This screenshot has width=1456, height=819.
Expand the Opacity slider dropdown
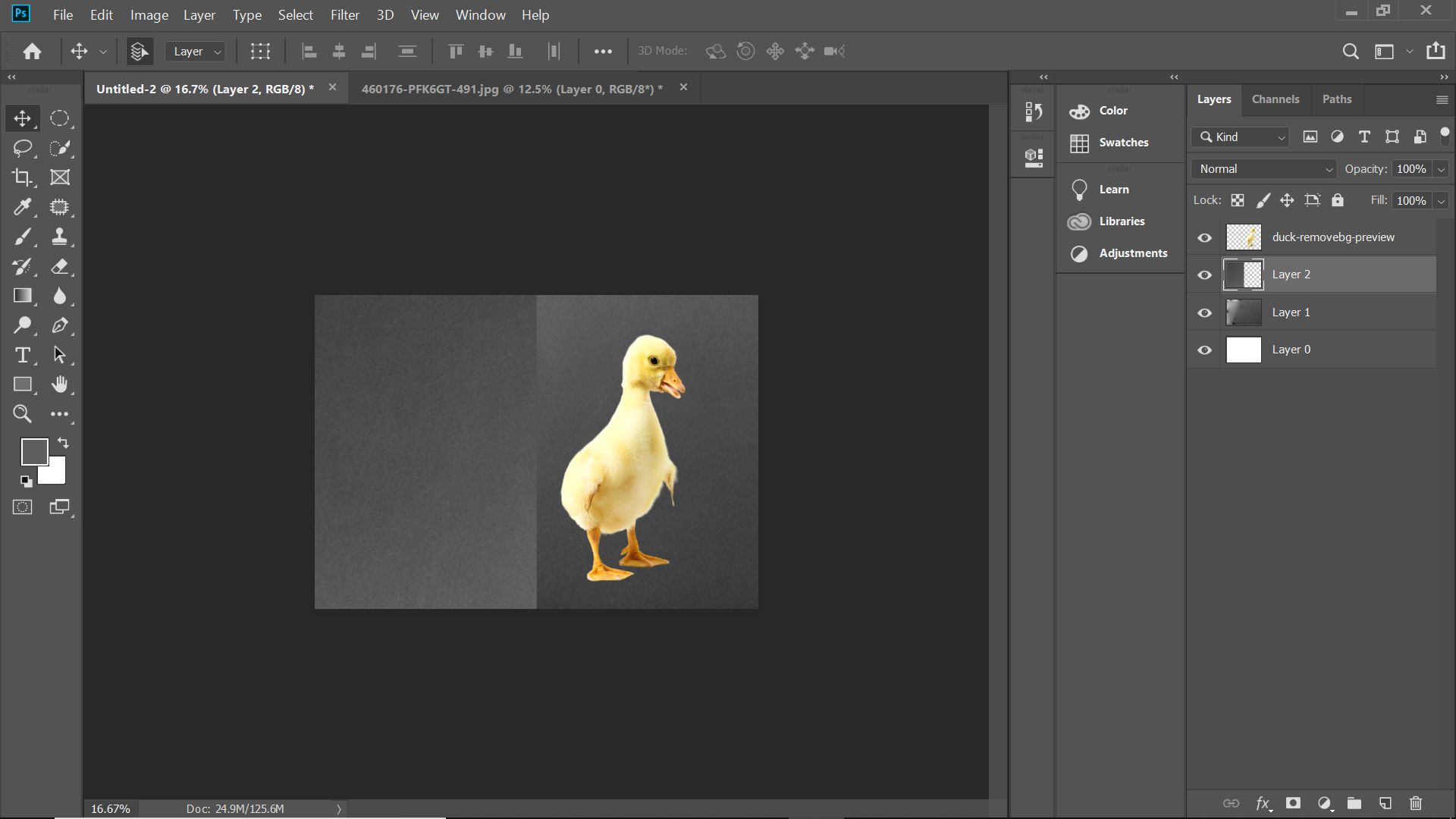[1441, 169]
